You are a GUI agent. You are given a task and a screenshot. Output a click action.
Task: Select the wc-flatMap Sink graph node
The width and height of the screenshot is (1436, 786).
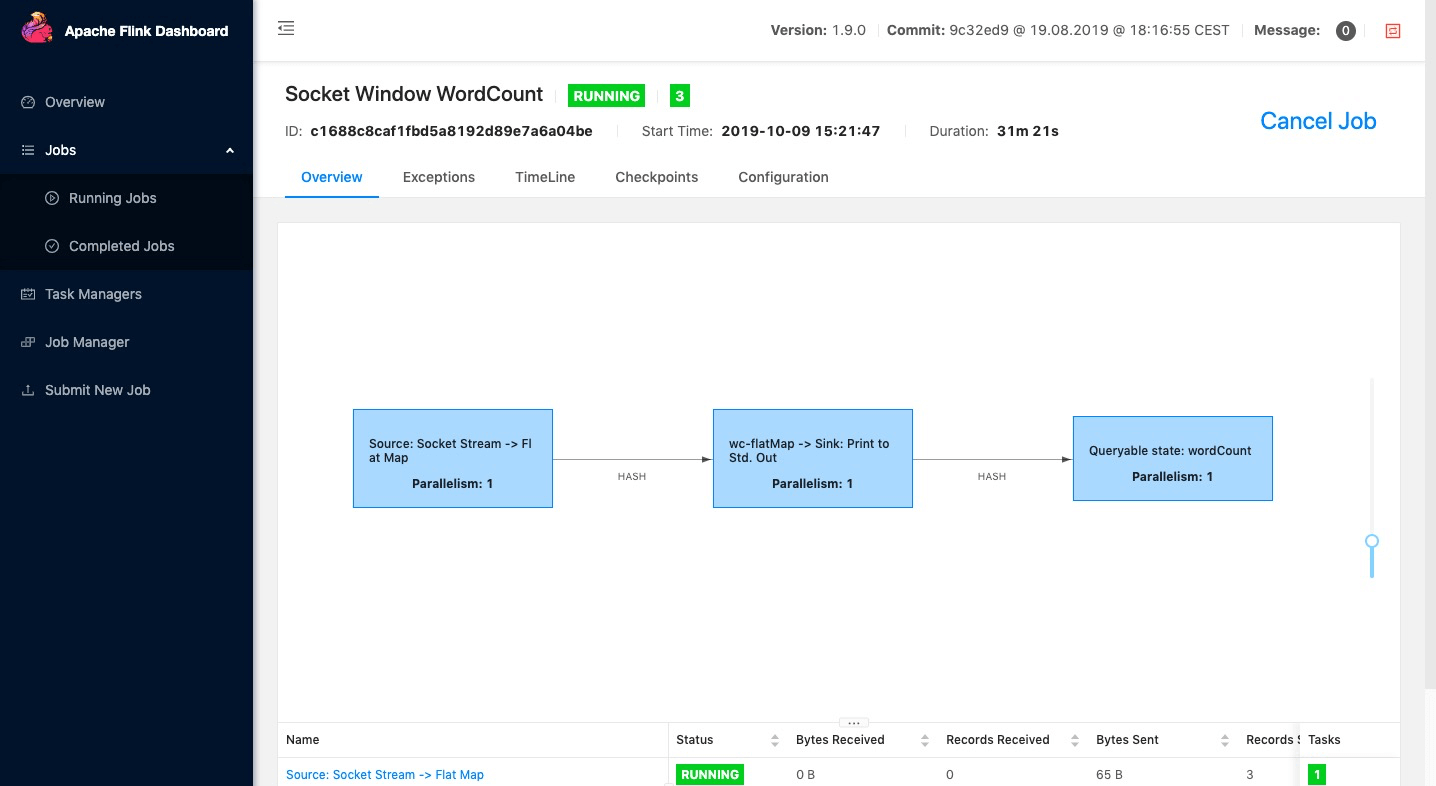[813, 458]
